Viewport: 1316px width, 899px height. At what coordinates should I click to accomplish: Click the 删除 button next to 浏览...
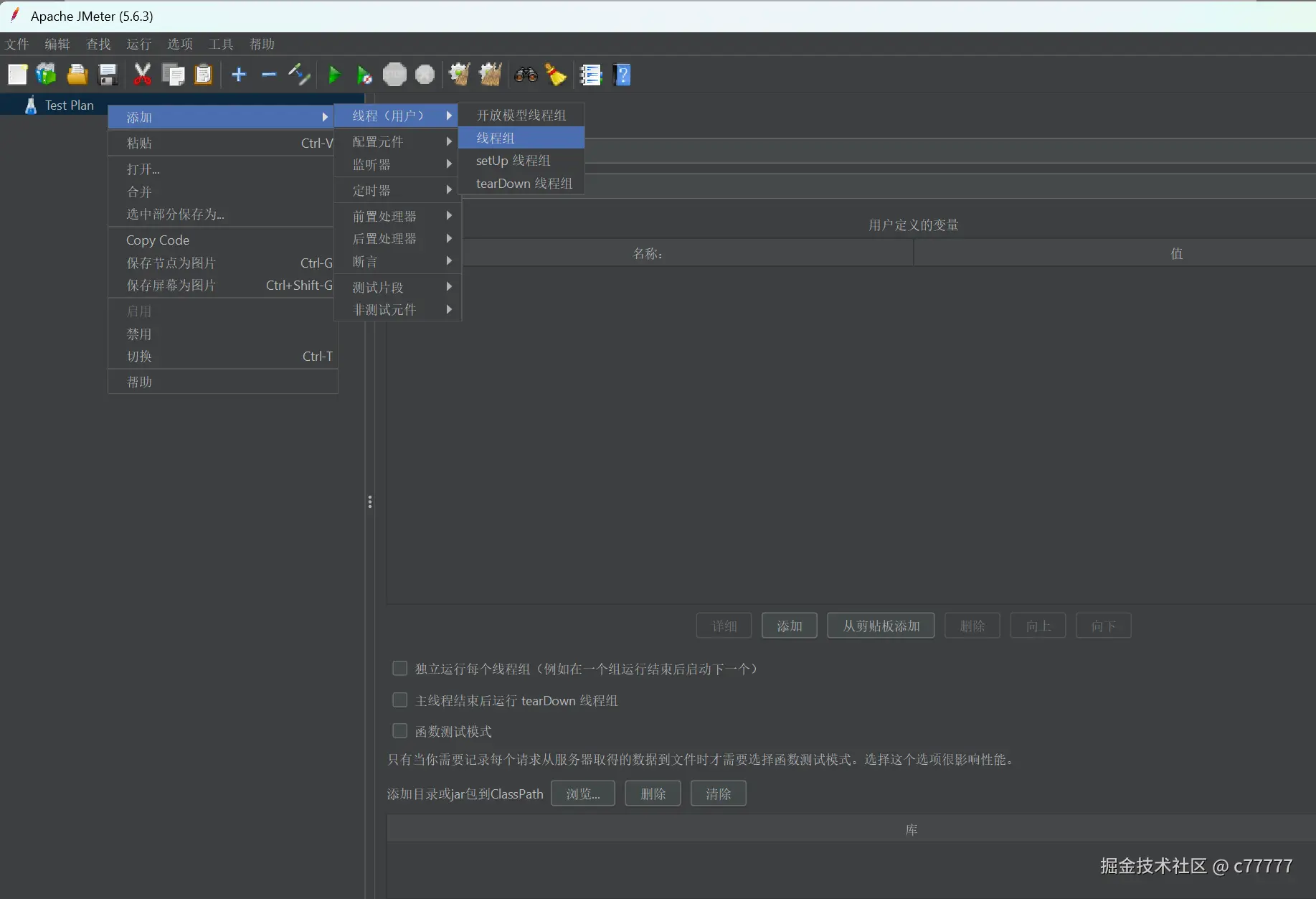pos(653,794)
